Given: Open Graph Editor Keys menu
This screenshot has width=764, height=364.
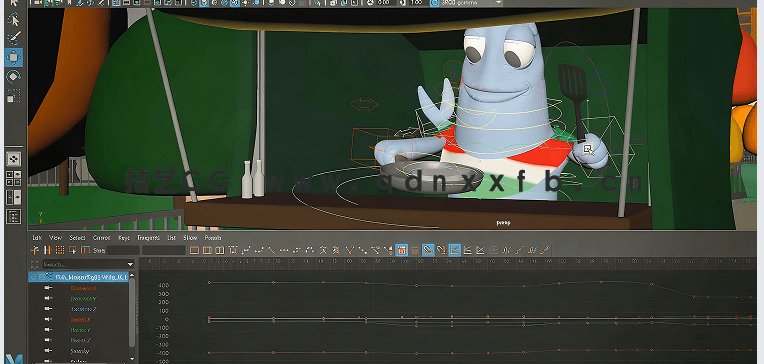Looking at the screenshot, I should pos(124,238).
